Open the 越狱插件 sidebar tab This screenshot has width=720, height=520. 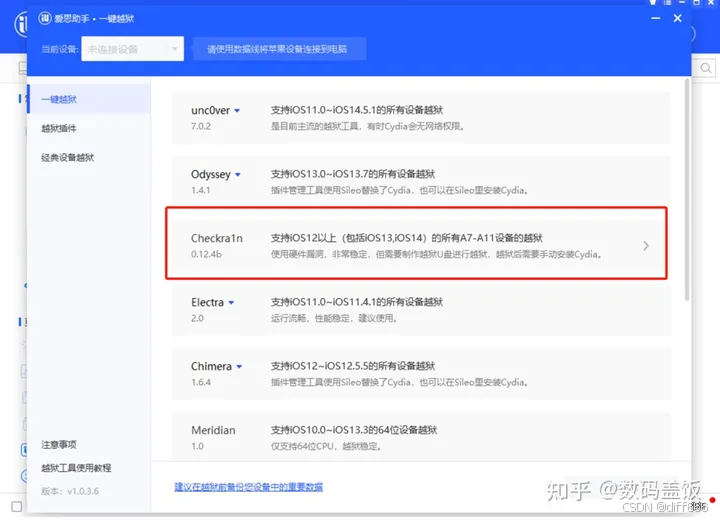[59, 128]
